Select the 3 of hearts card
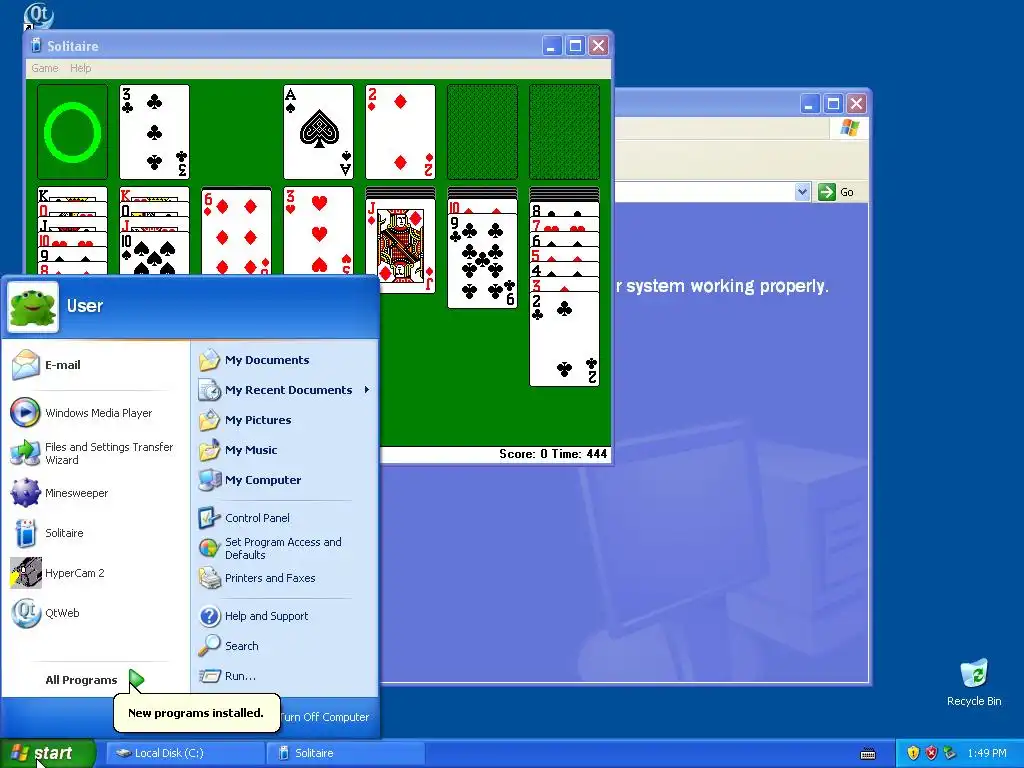Image resolution: width=1024 pixels, height=768 pixels. coord(319,232)
